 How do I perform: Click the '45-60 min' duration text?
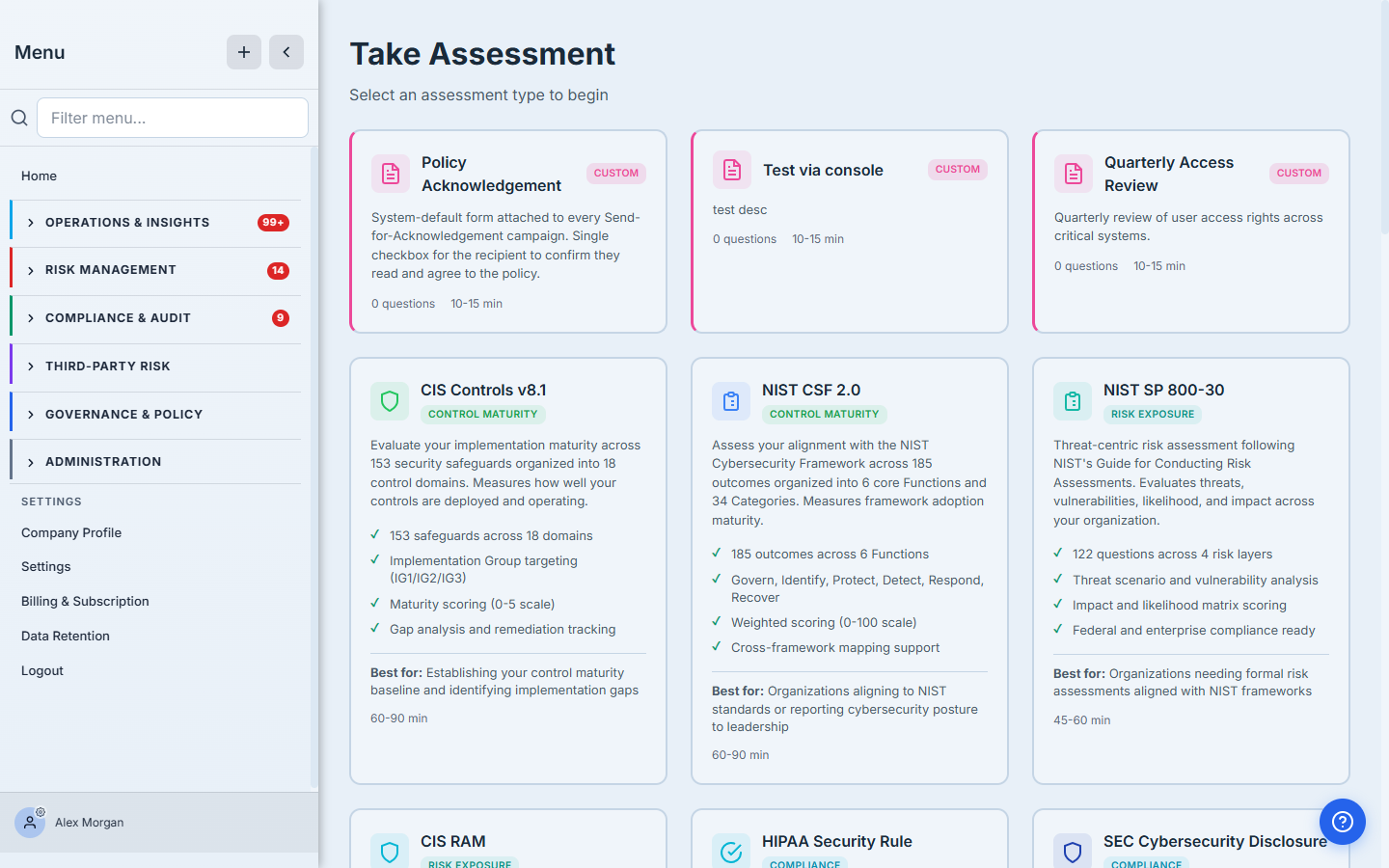[1081, 720]
